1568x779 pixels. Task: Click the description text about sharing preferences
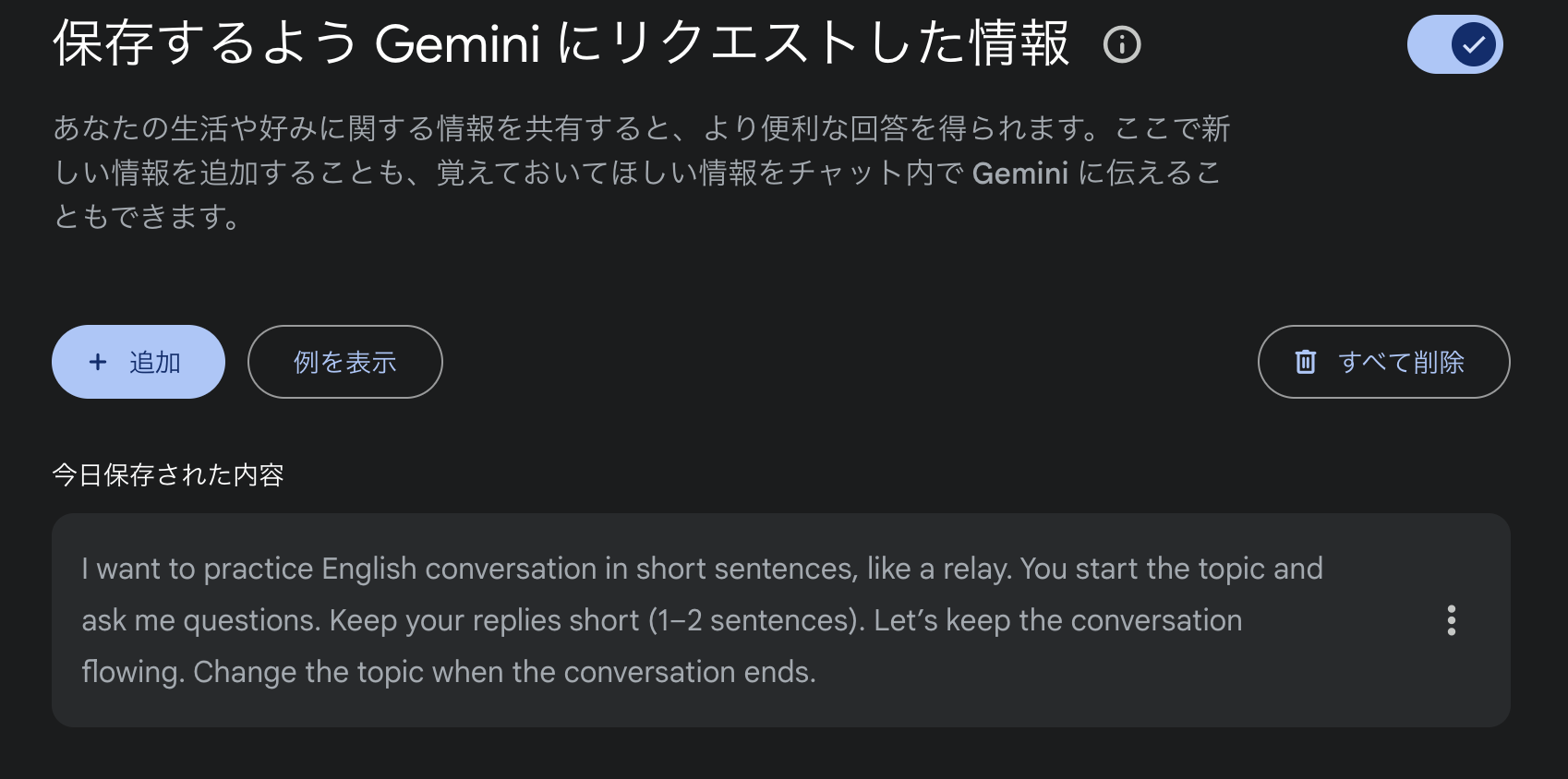click(637, 173)
